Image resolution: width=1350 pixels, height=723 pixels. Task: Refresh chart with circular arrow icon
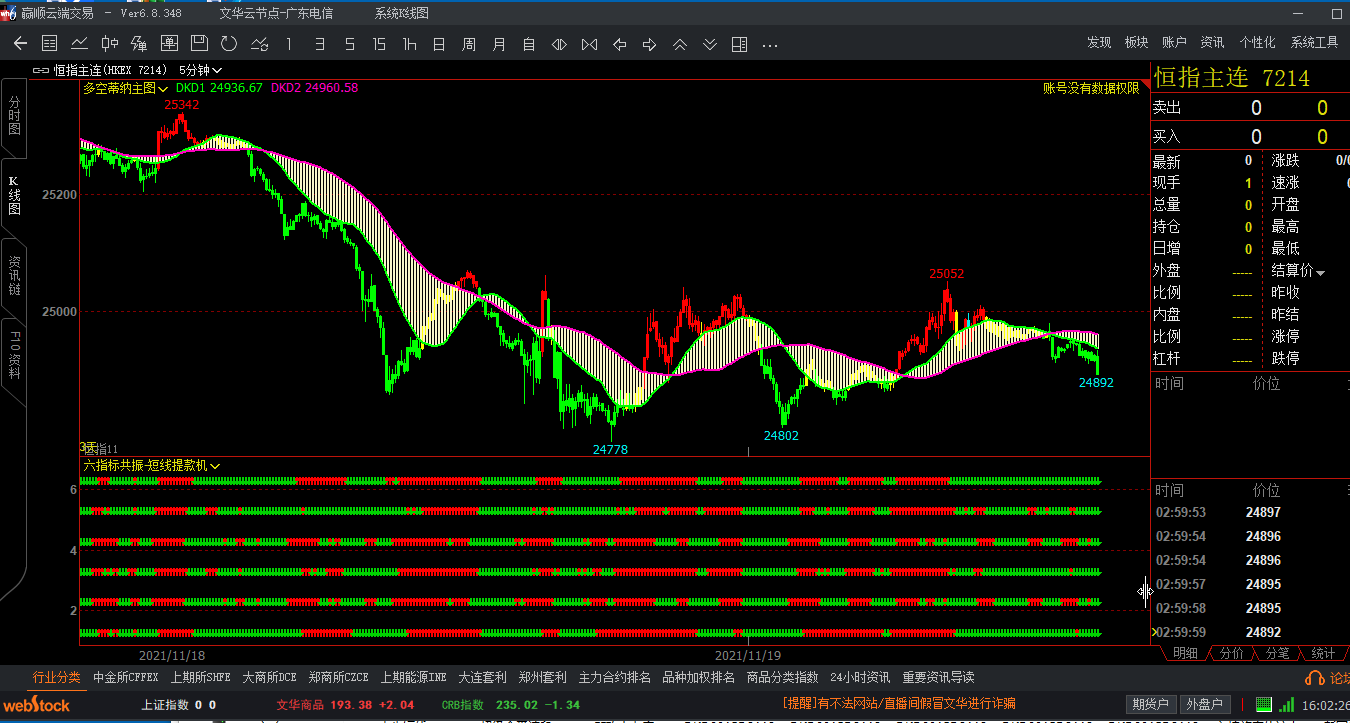point(229,43)
